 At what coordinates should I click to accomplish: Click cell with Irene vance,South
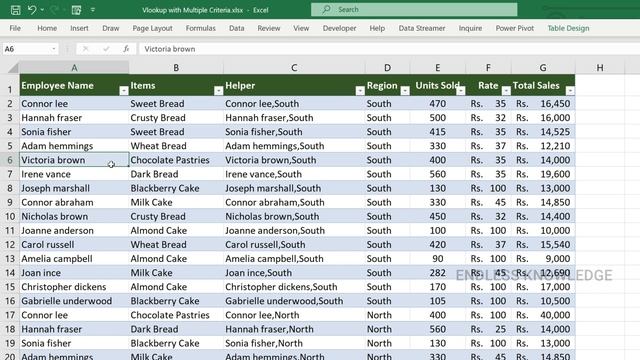click(x=294, y=174)
